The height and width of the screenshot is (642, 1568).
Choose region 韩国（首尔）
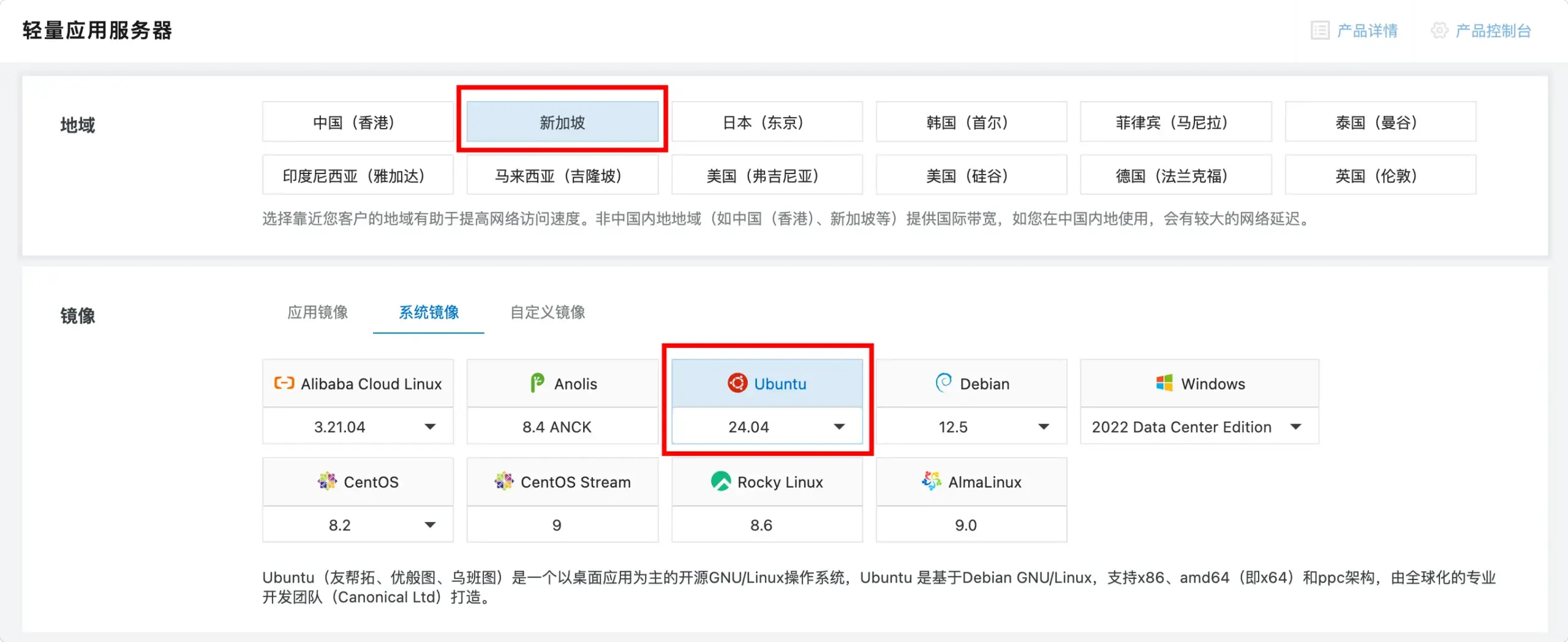click(971, 122)
